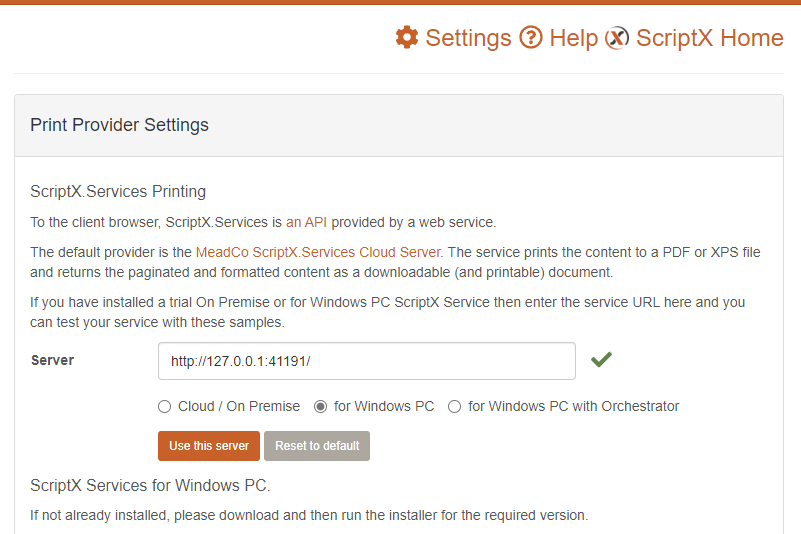
Task: Click the ScriptX Services for Windows PC subheading
Action: [x=150, y=485]
